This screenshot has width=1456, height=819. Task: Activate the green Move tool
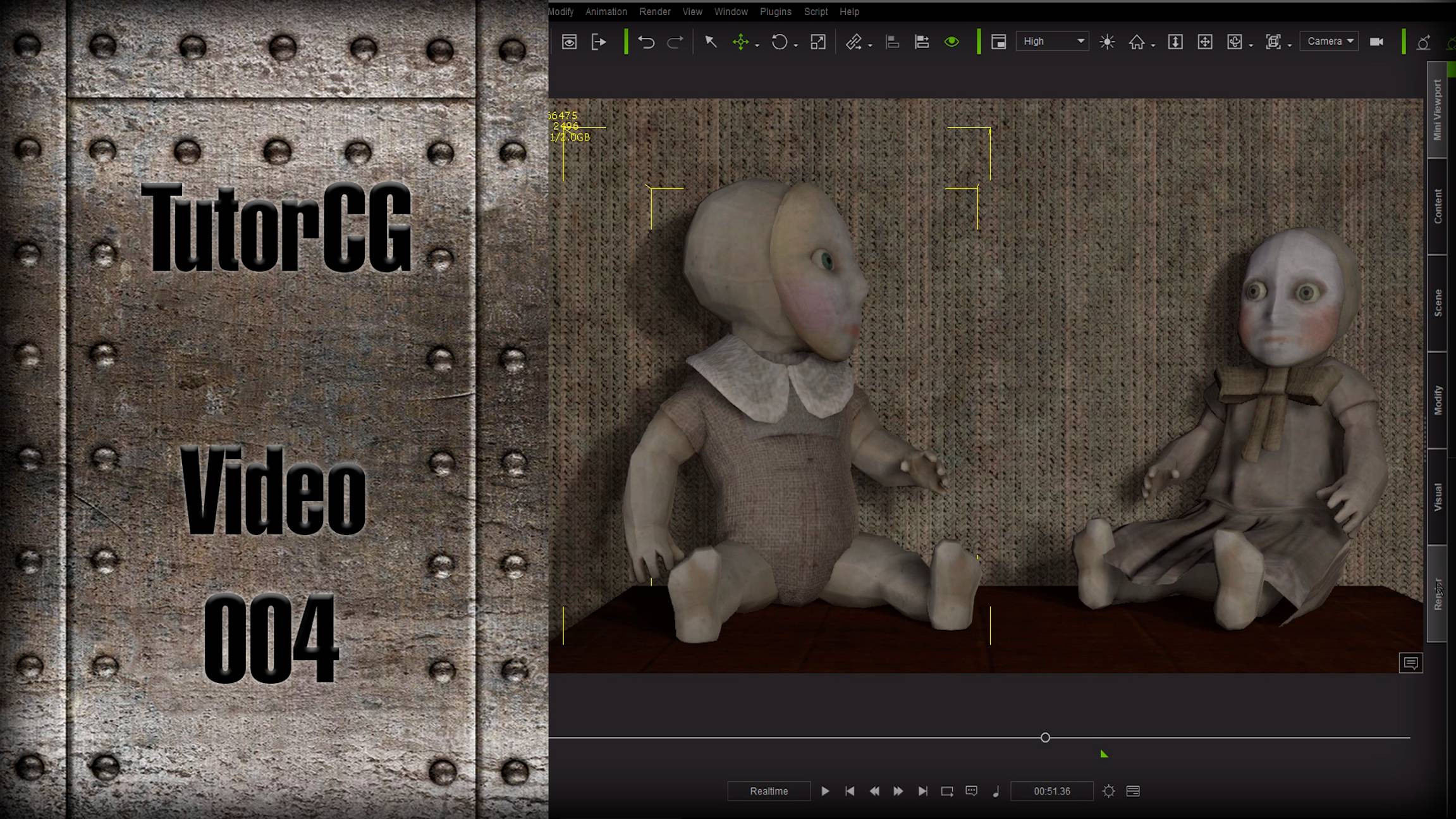click(x=740, y=42)
